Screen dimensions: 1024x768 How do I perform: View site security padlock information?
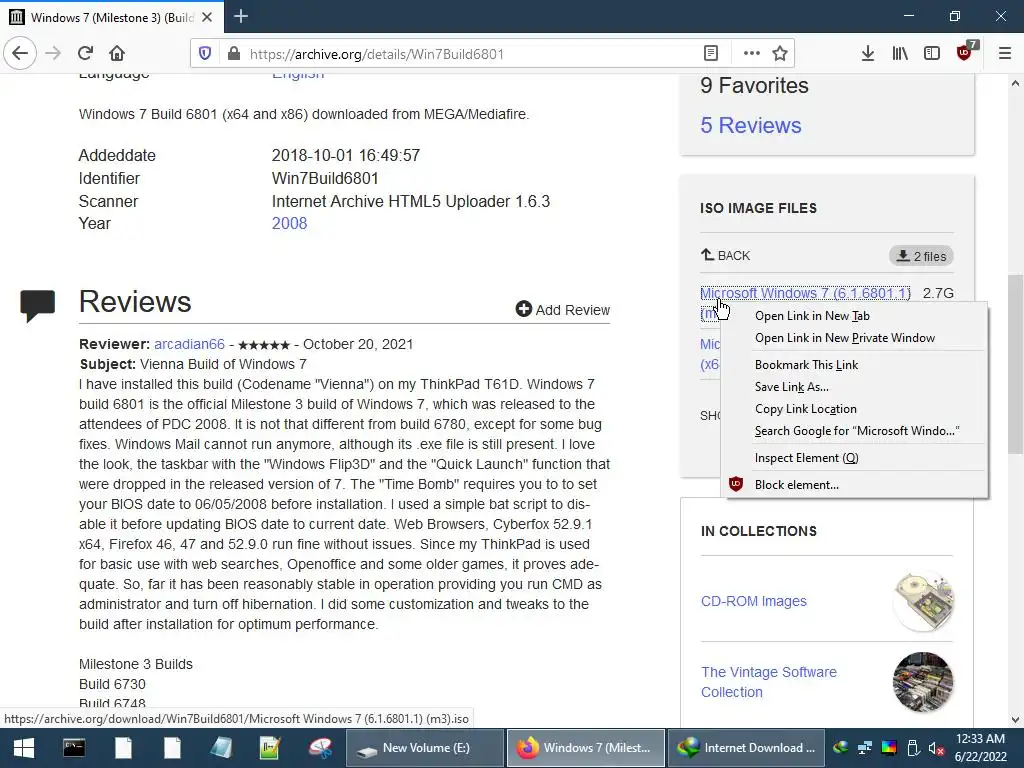pyautogui.click(x=234, y=54)
